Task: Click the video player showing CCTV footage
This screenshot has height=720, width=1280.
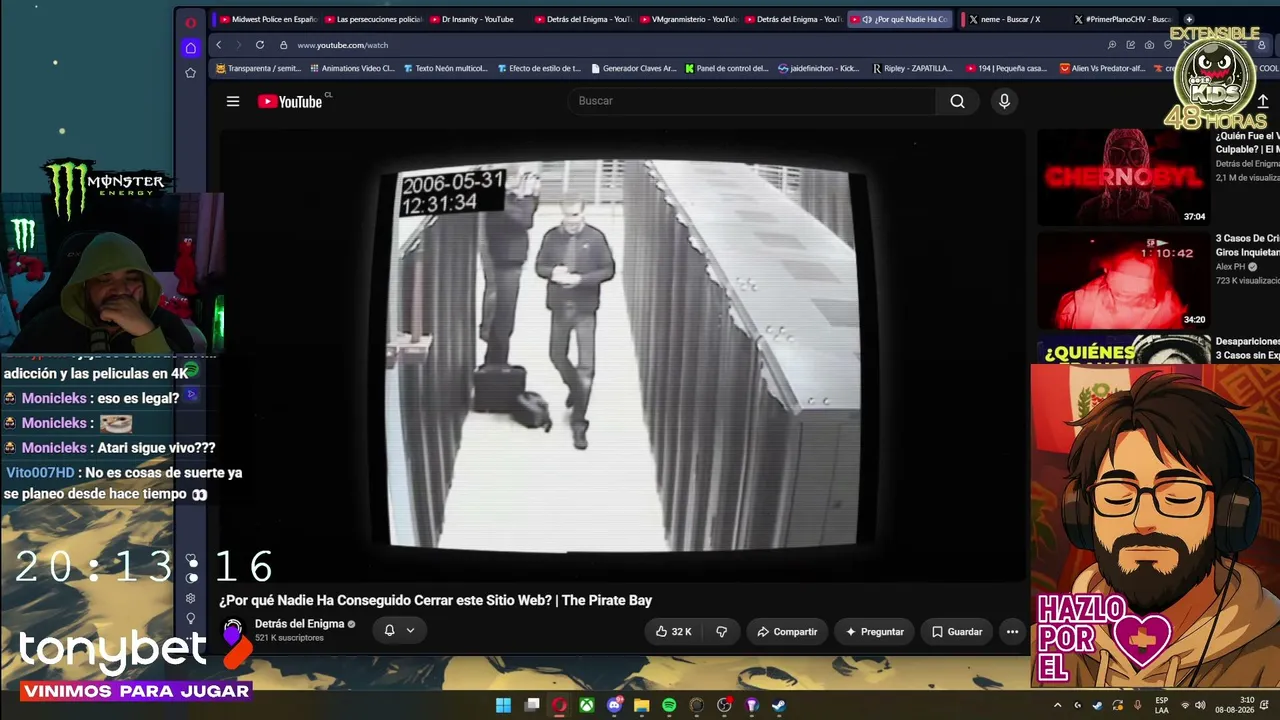Action: 622,355
